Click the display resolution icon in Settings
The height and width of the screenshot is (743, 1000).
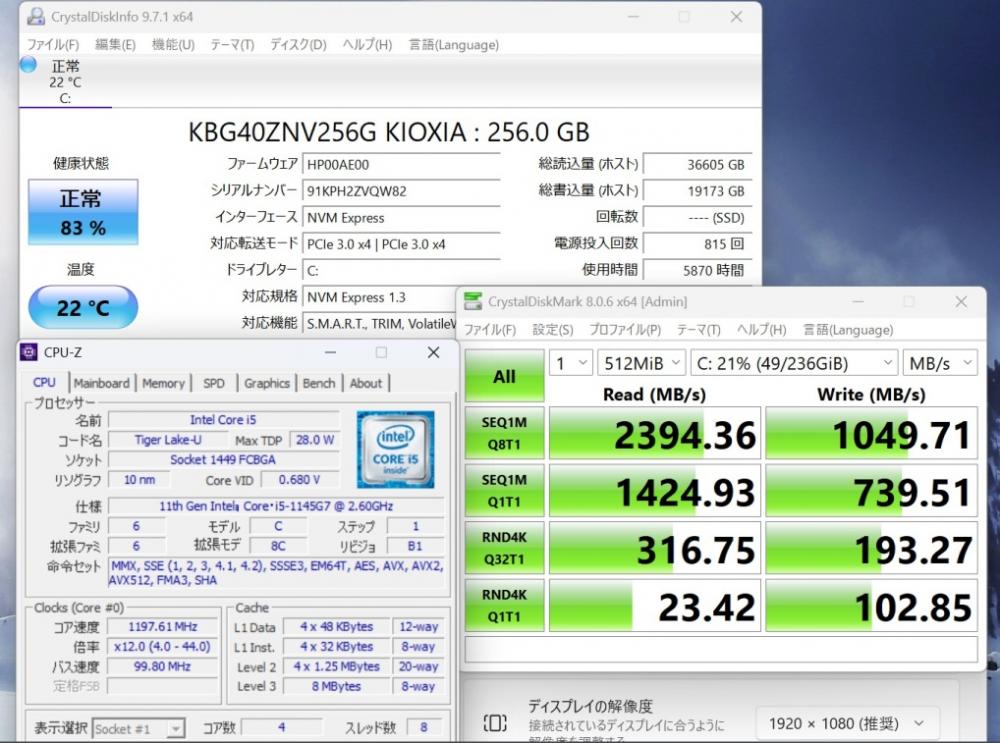pyautogui.click(x=495, y=723)
